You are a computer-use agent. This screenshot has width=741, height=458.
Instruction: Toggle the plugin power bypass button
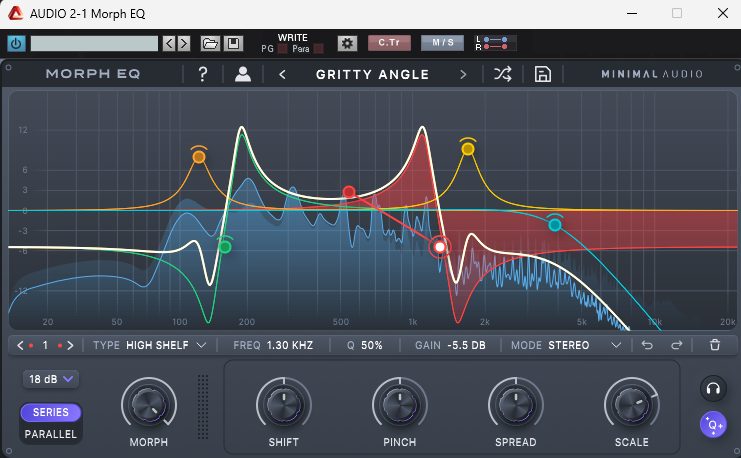[16, 43]
